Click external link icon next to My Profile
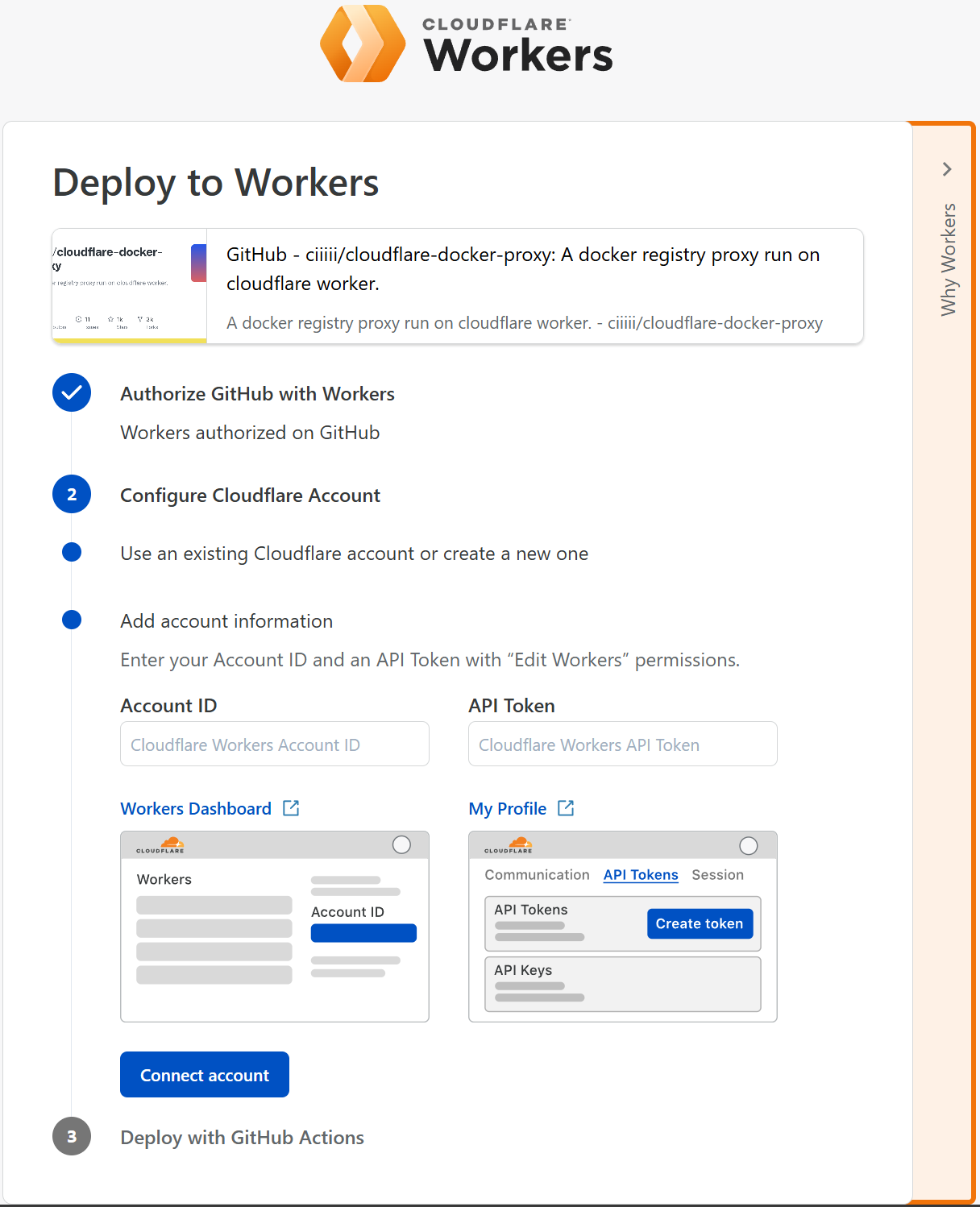 point(566,808)
